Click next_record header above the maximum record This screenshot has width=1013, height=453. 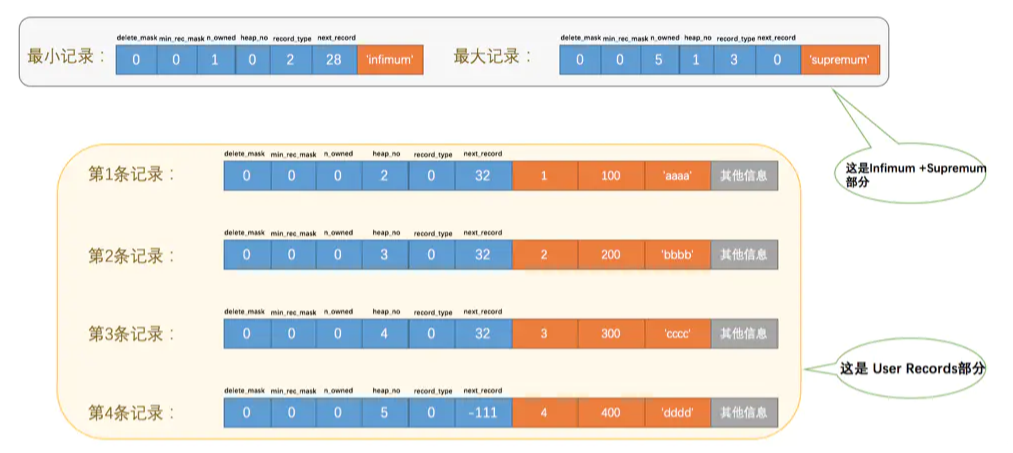[x=777, y=38]
